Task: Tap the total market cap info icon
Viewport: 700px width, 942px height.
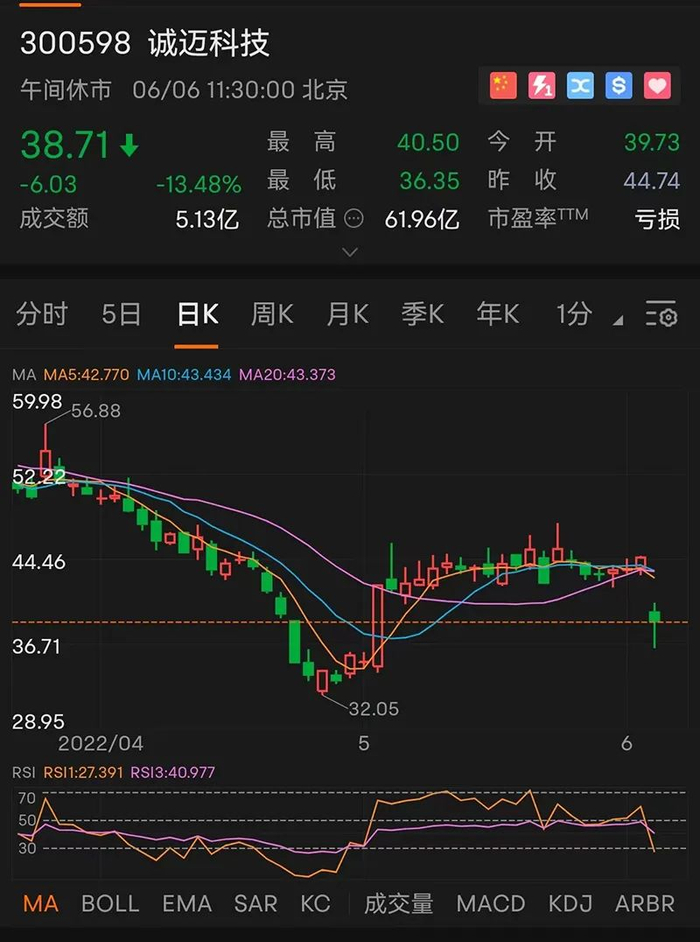Action: pyautogui.click(x=354, y=219)
